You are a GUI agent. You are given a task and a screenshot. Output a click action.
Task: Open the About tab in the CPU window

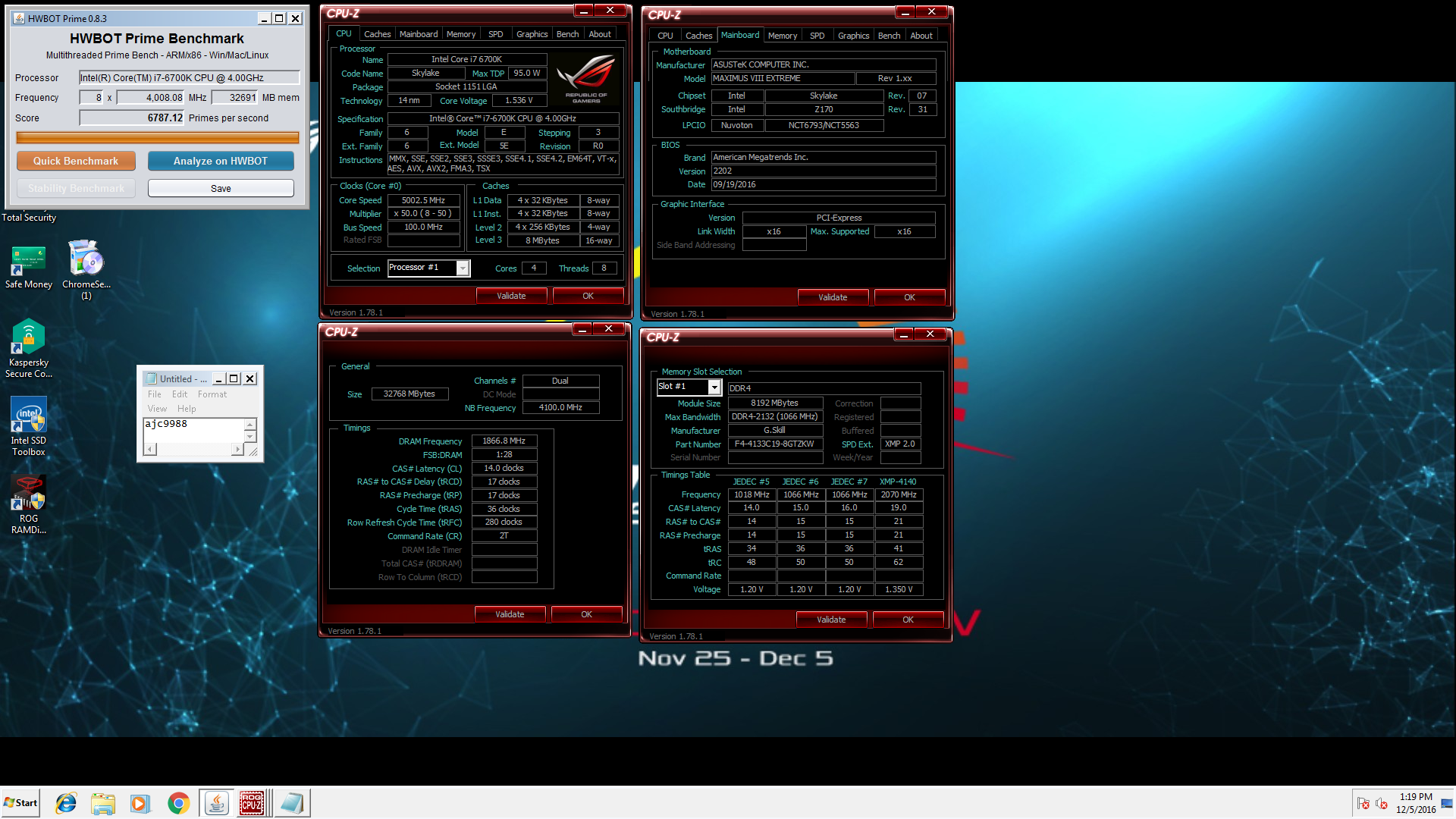600,34
